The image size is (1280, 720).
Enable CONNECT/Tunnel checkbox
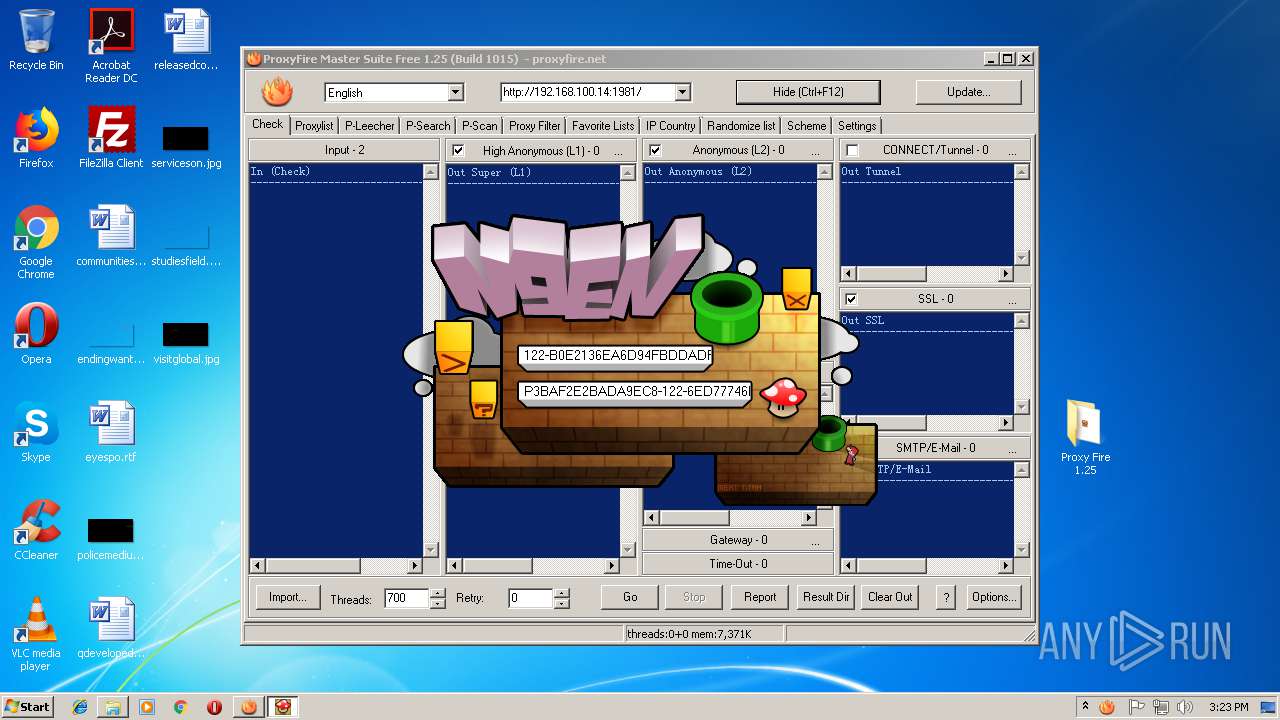coord(852,150)
